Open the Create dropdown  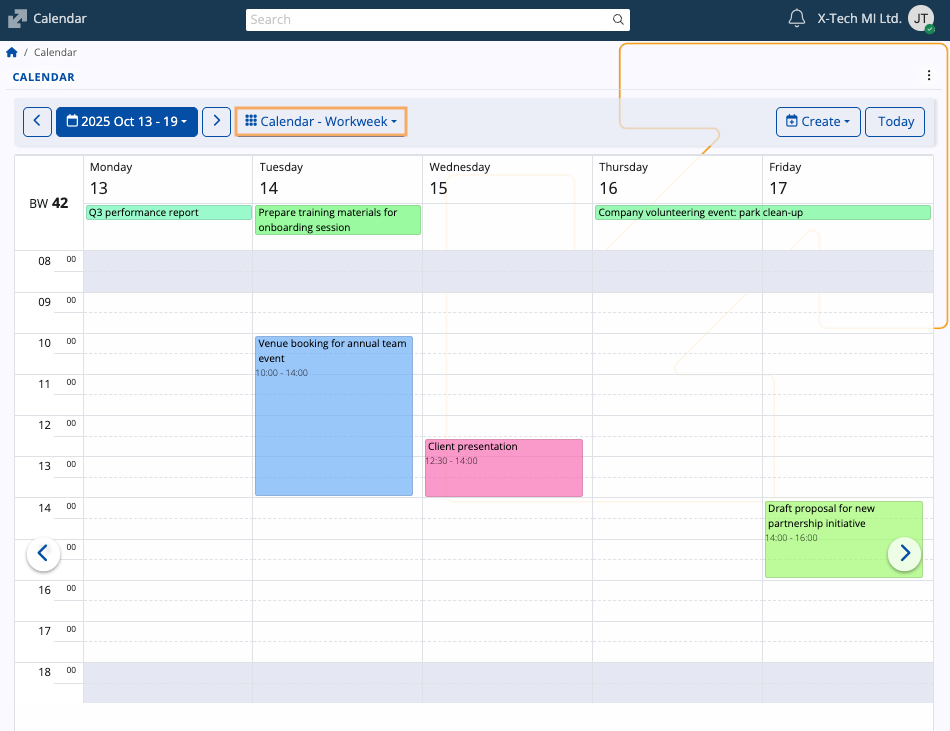pos(818,121)
